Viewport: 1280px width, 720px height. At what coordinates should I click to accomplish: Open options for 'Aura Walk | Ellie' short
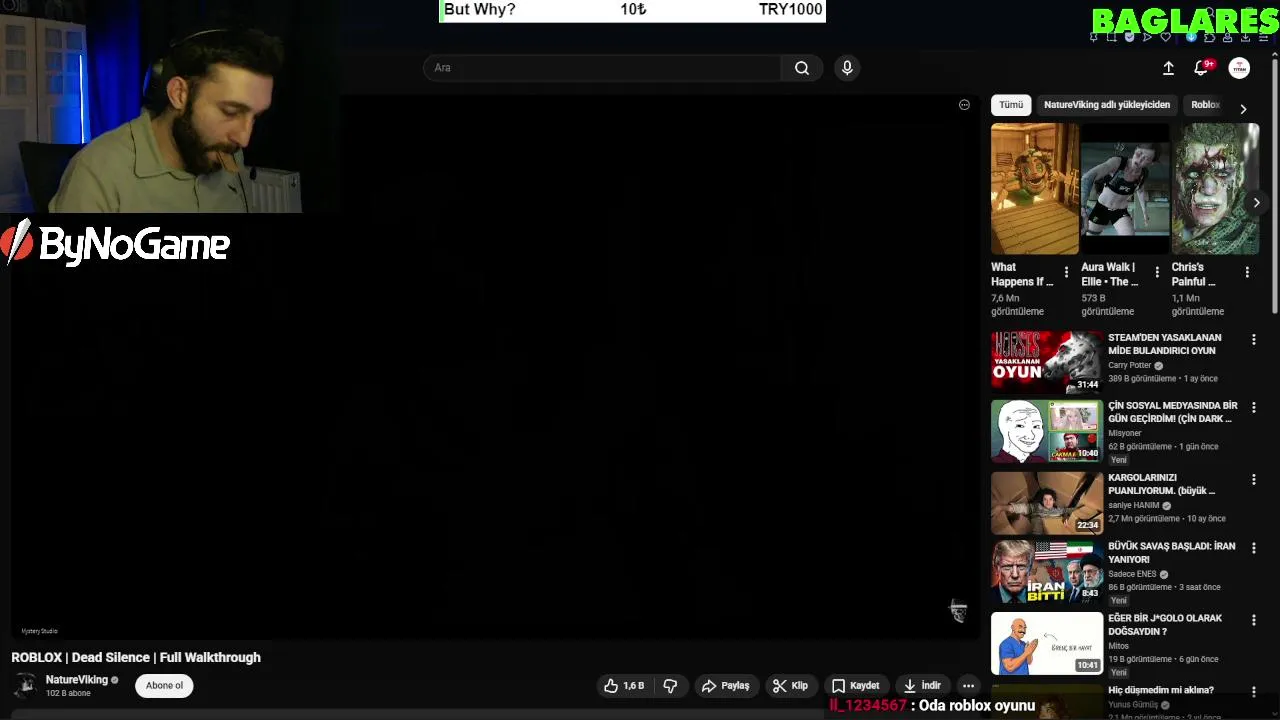1157,272
